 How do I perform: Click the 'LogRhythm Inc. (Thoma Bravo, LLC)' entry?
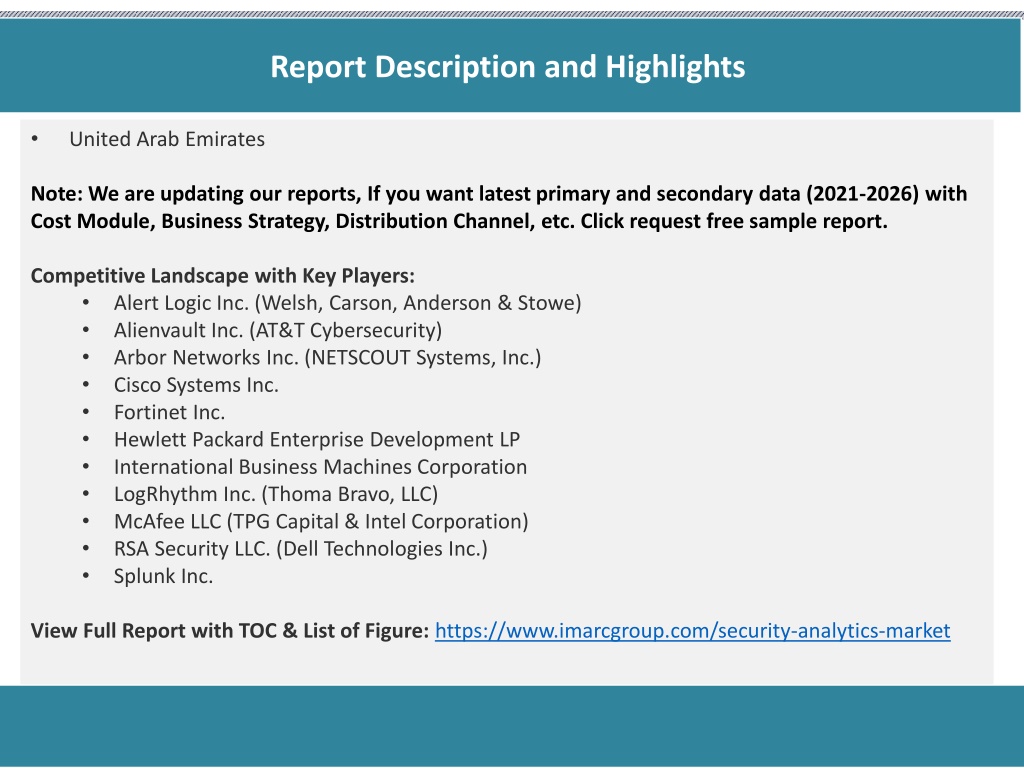click(x=276, y=494)
